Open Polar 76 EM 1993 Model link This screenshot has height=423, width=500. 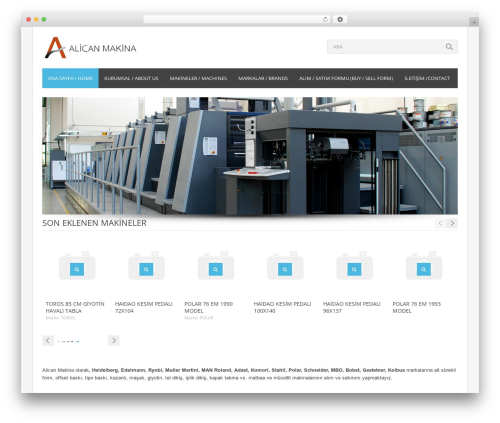(417, 307)
